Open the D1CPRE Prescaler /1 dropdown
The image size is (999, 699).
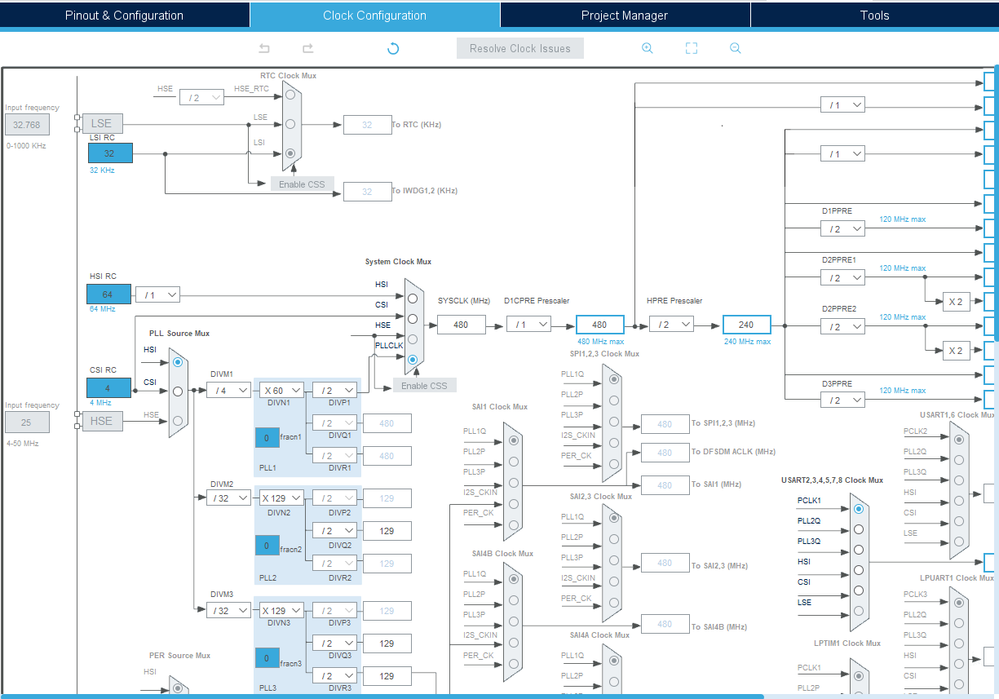point(529,324)
